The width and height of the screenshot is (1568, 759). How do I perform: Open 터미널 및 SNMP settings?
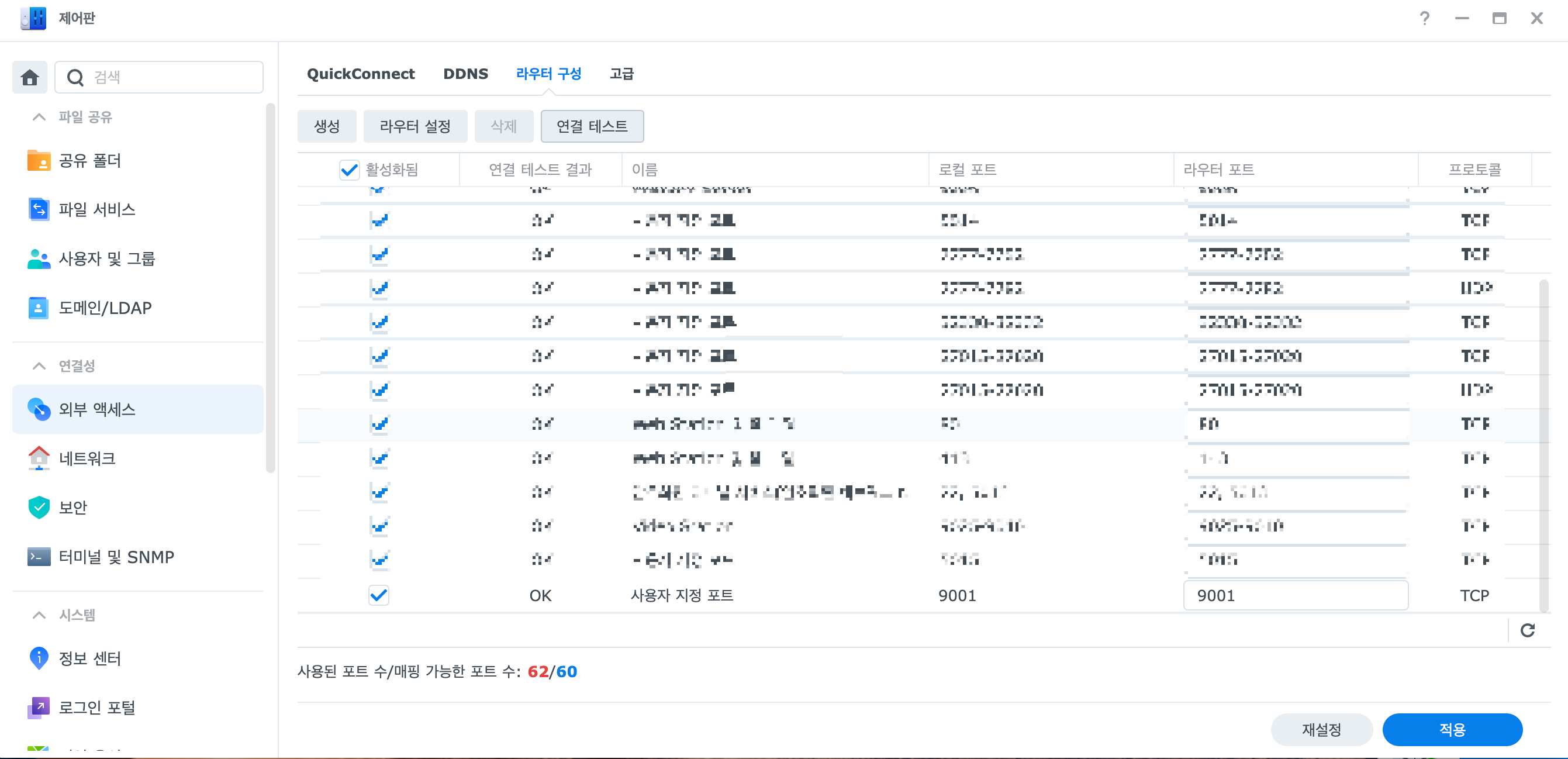click(x=116, y=556)
